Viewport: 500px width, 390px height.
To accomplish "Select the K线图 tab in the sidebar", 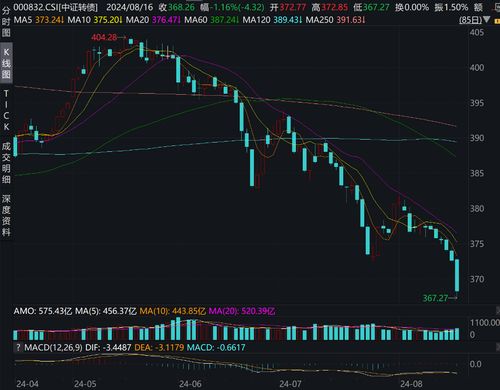I will tap(6, 63).
